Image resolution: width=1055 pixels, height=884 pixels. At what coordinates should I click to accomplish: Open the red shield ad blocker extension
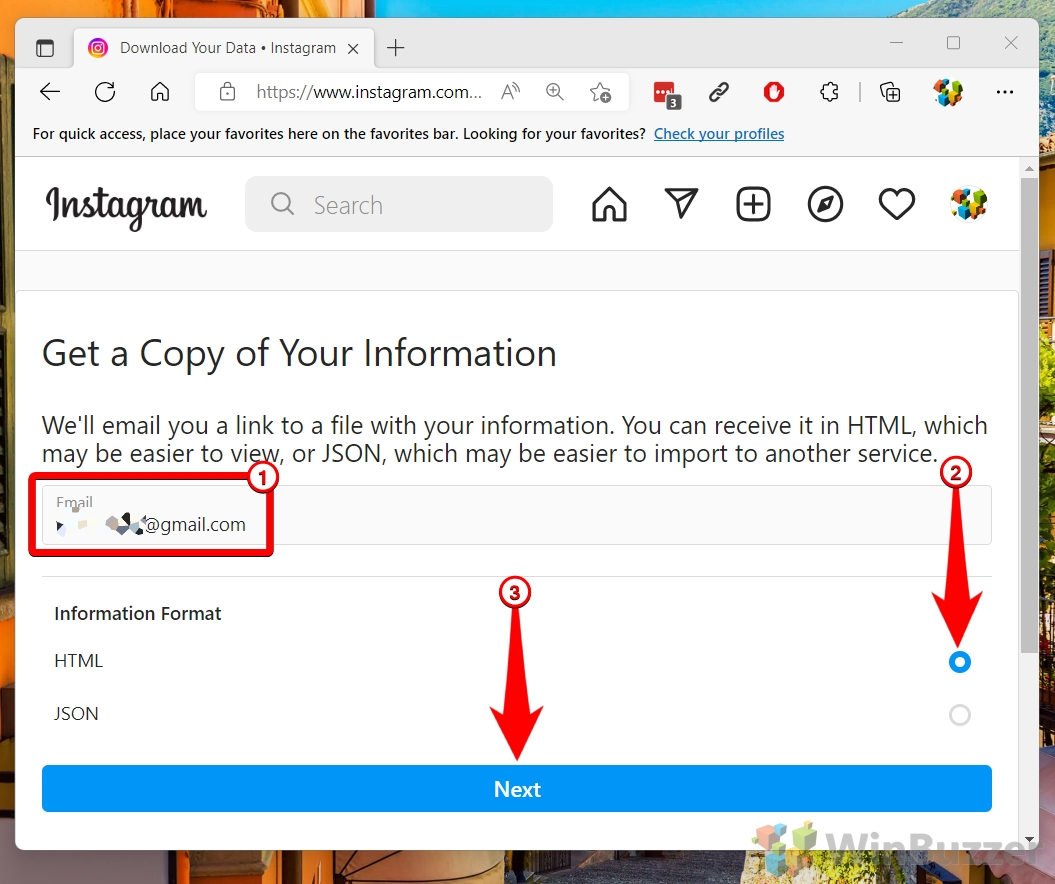[774, 91]
